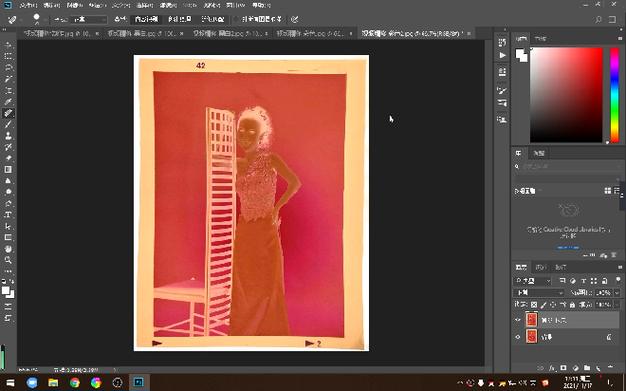Screen dimensions: 626x391
Task: Toggle layer filtering switch
Action: point(618,280)
